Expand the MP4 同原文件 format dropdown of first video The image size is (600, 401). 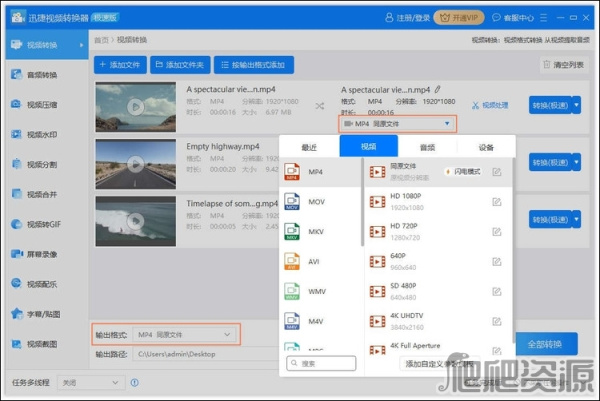pos(397,124)
